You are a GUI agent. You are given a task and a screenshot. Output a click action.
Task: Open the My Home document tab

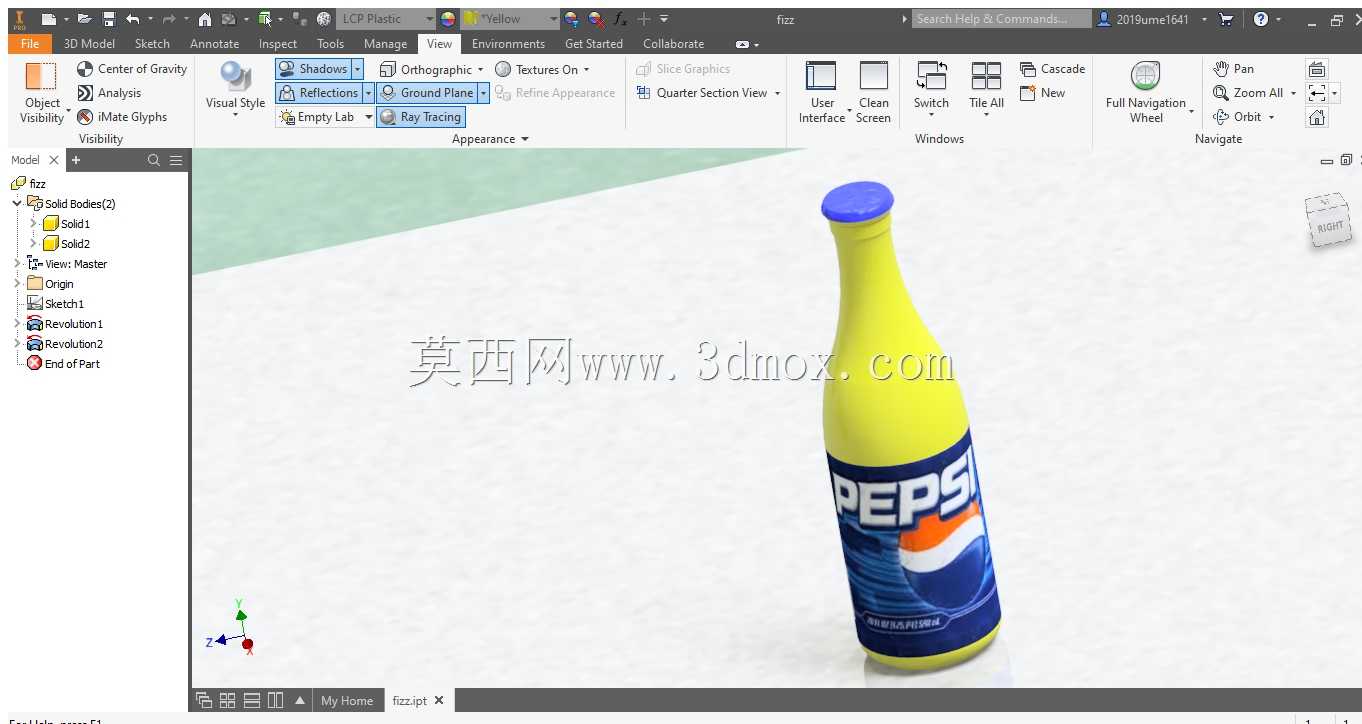pos(347,701)
